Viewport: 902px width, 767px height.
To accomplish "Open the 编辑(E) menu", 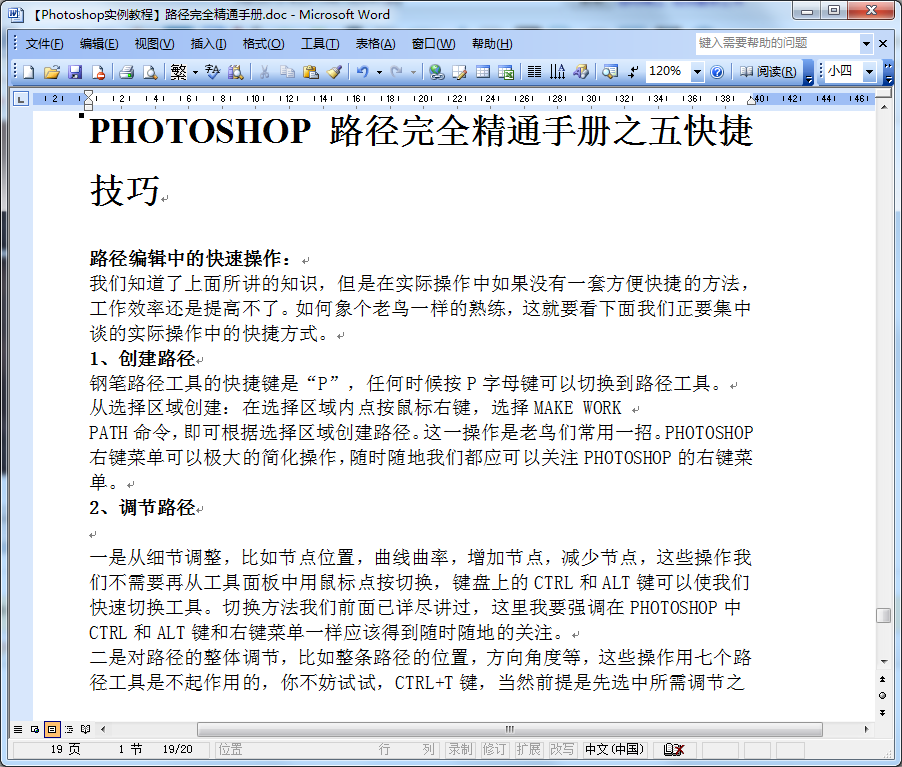I will click(99, 44).
